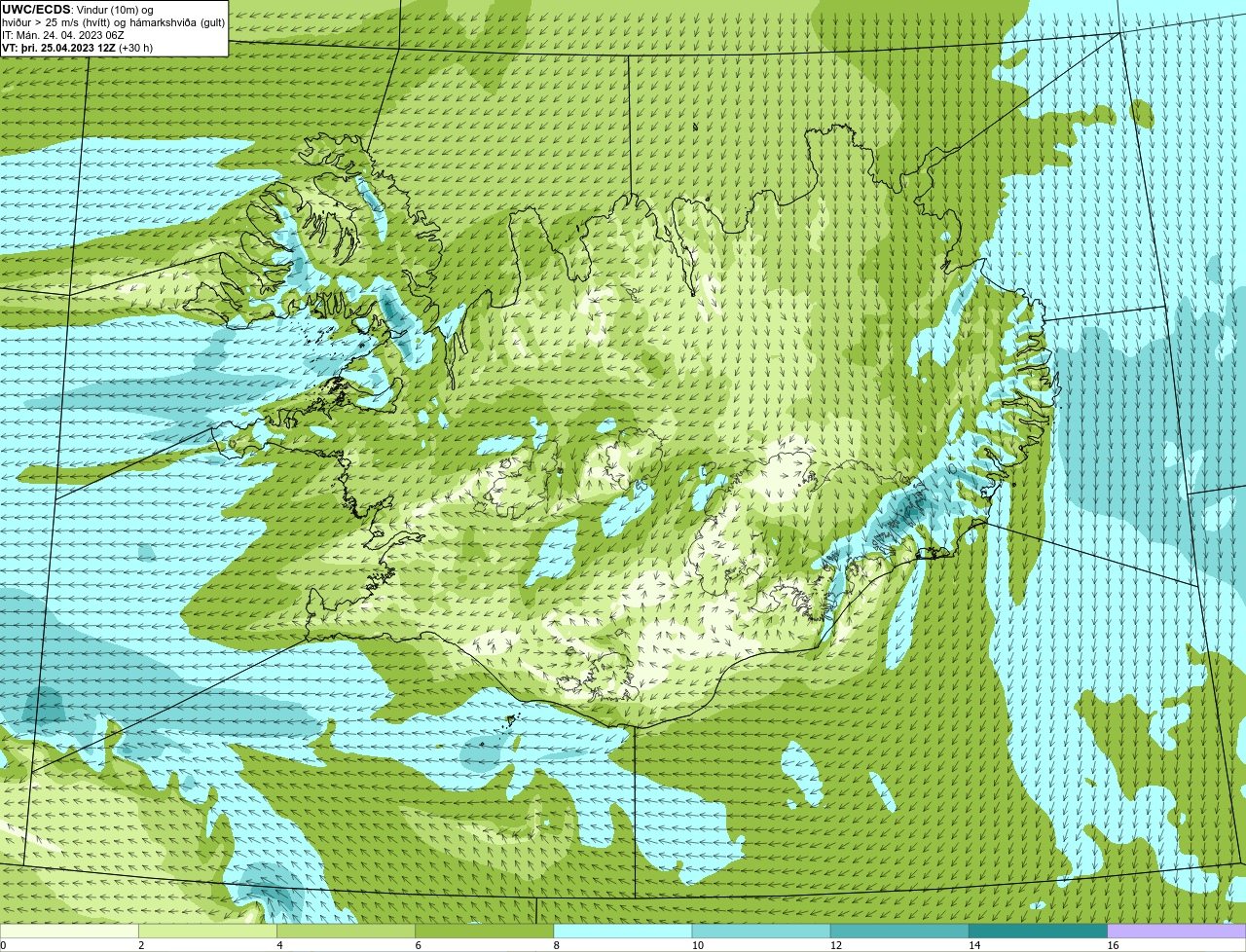Click the scale label '10'
The image size is (1246, 952).
pos(697,945)
